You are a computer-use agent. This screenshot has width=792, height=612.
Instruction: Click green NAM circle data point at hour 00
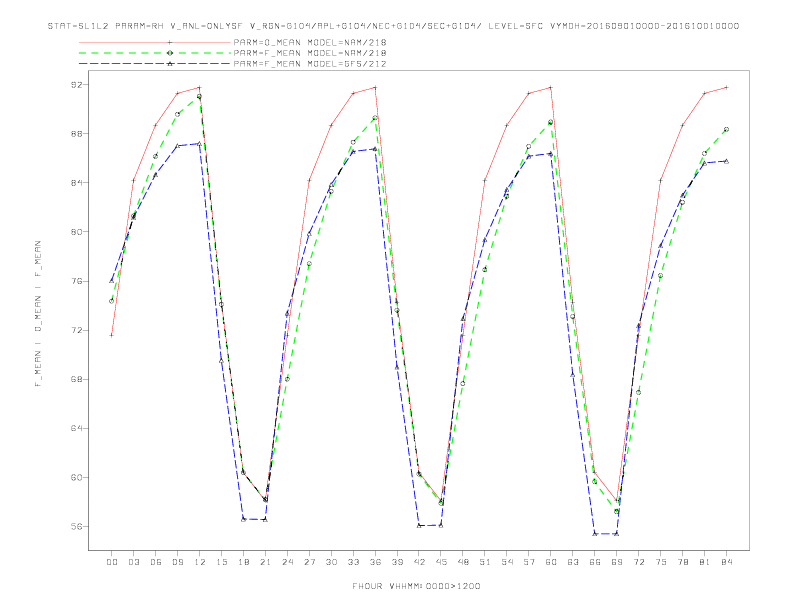tap(112, 301)
